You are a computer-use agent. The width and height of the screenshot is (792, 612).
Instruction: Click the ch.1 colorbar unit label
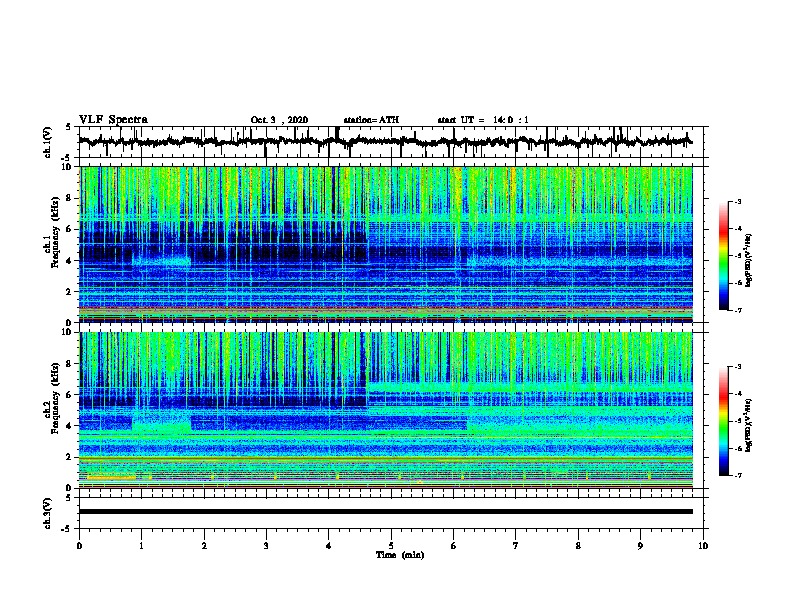[748, 260]
